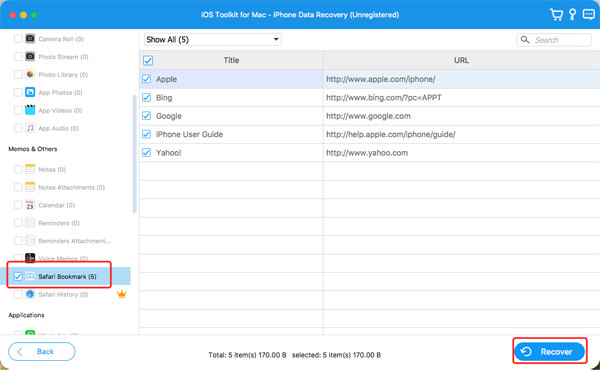600x370 pixels.
Task: Go back with the Back button
Action: point(42,351)
